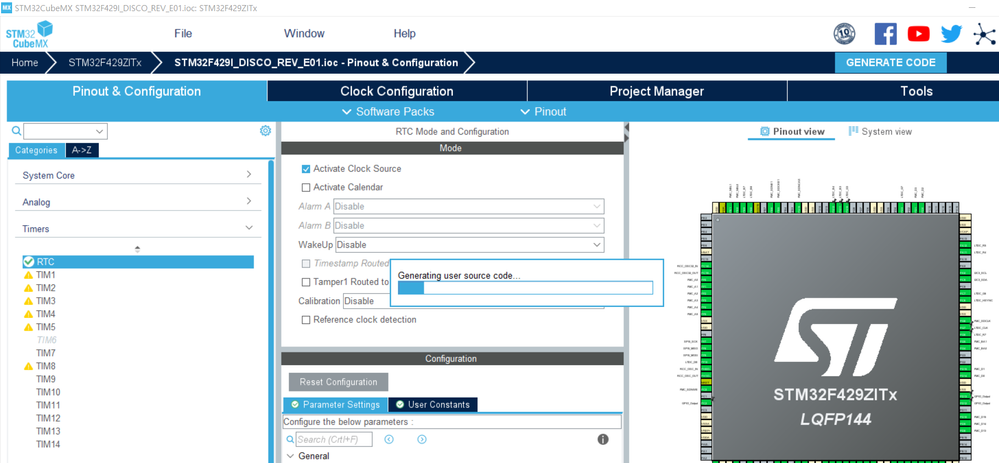This screenshot has height=463, width=999.
Task: Select the Pinout & Configuration tab
Action: click(x=136, y=91)
